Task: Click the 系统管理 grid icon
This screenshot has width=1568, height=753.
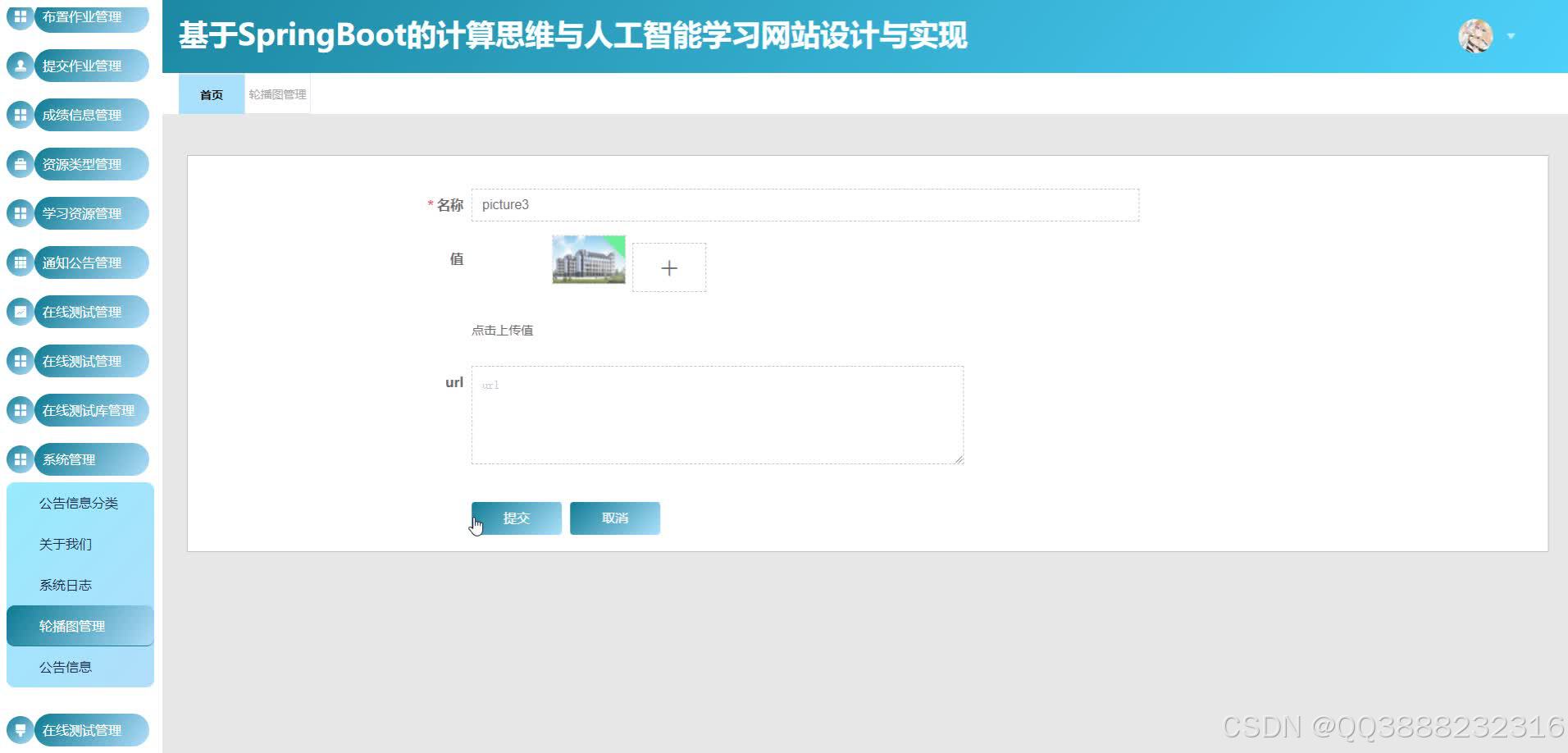Action: (x=20, y=459)
